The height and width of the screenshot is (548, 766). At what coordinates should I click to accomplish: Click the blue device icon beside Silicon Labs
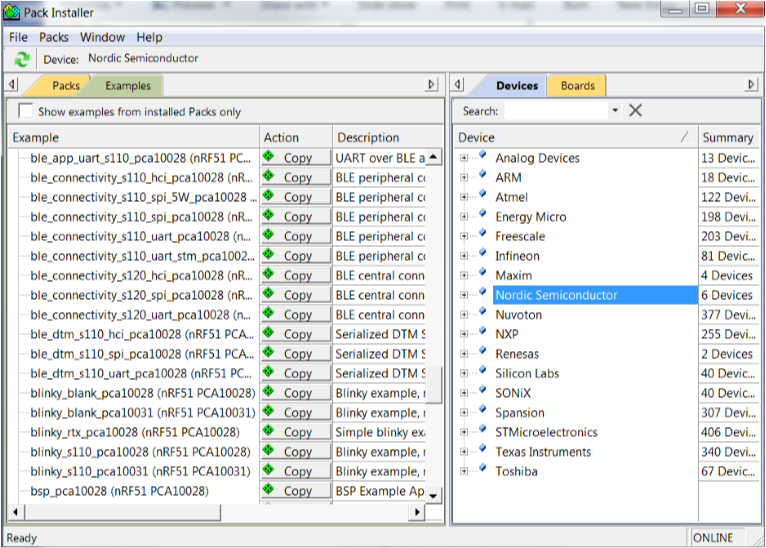483,370
